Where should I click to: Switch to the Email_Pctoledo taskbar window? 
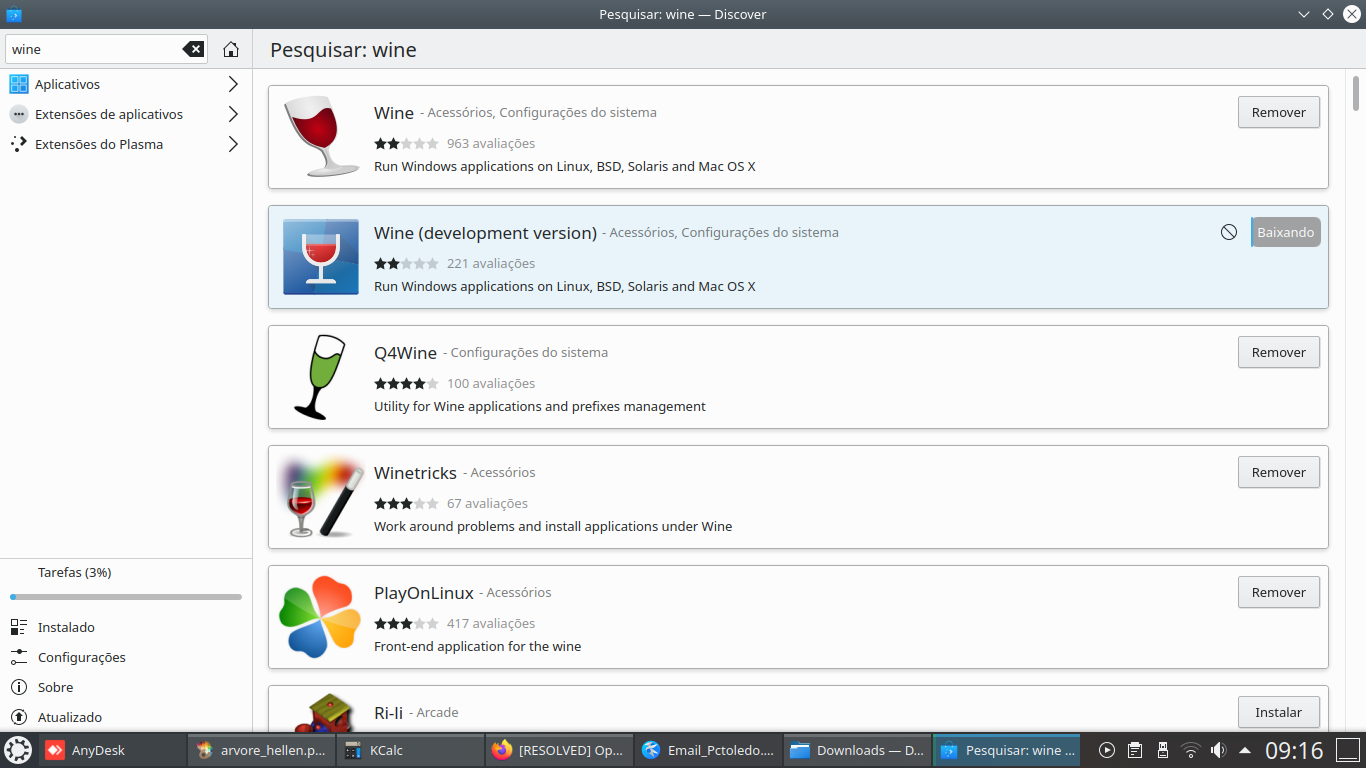[708, 750]
